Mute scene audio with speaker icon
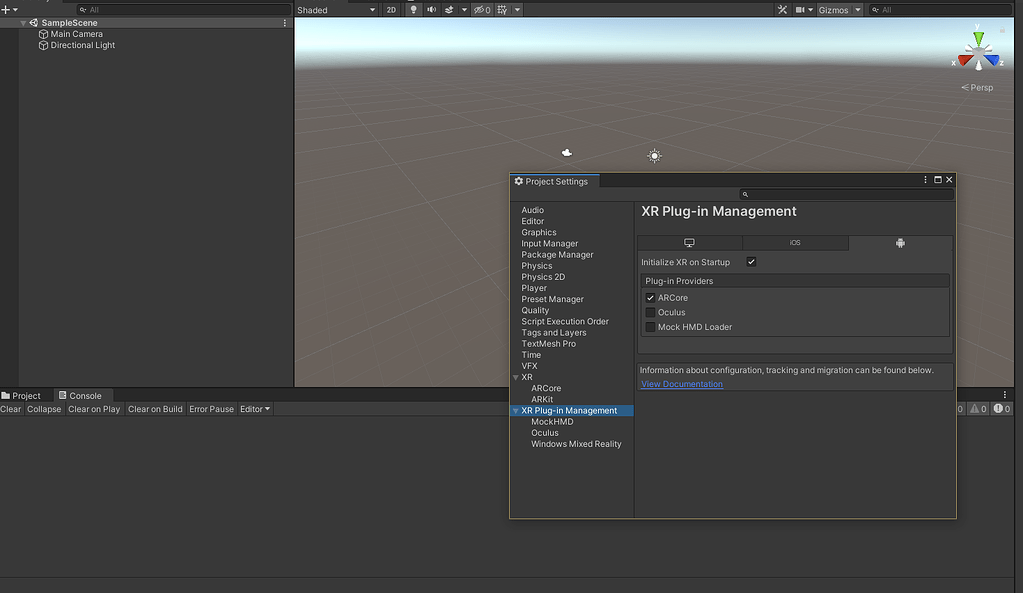The width and height of the screenshot is (1023, 593). 431,10
